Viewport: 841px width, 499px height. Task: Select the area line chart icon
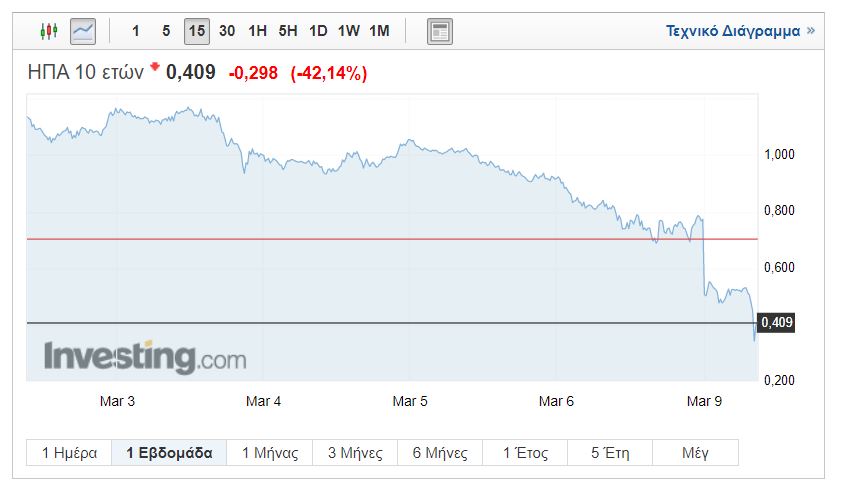coord(82,31)
